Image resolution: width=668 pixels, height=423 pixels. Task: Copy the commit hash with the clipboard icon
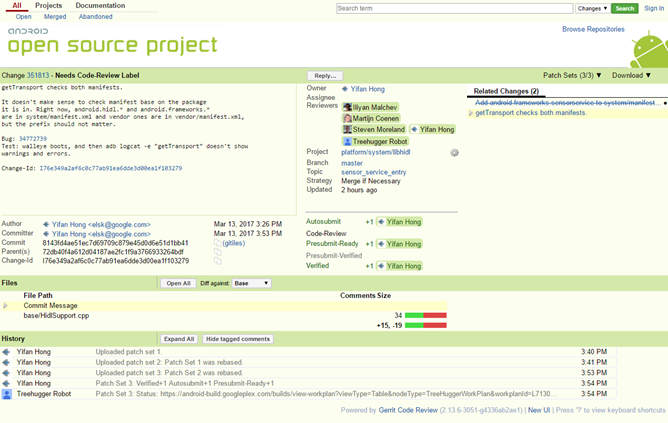coord(217,243)
